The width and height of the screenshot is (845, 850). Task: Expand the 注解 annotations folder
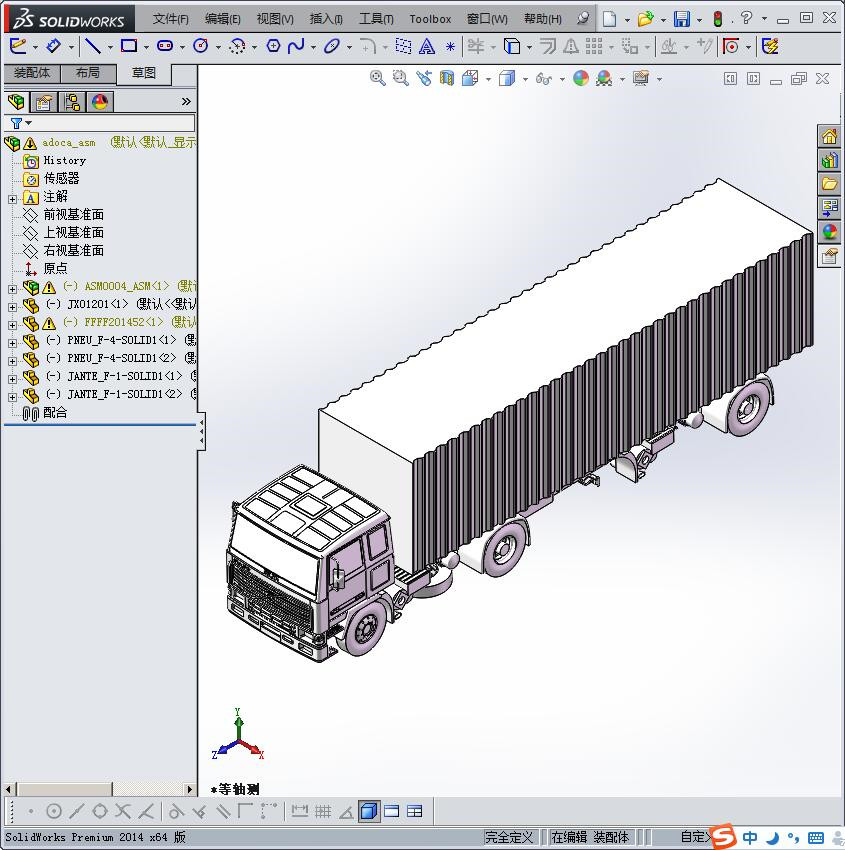tap(12, 199)
